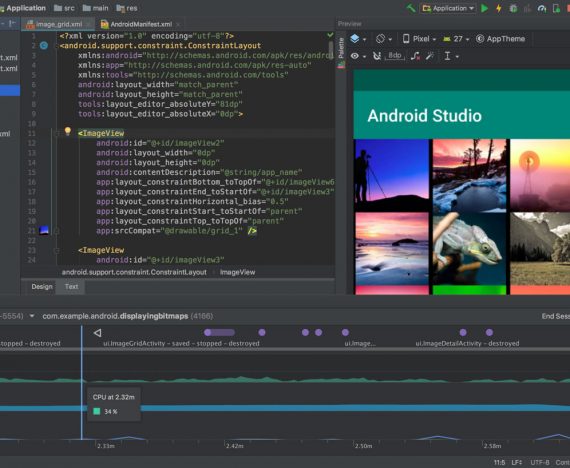Click the photographer silhouette photo in preview
Viewport: 570px width, 468px height.
point(392,175)
